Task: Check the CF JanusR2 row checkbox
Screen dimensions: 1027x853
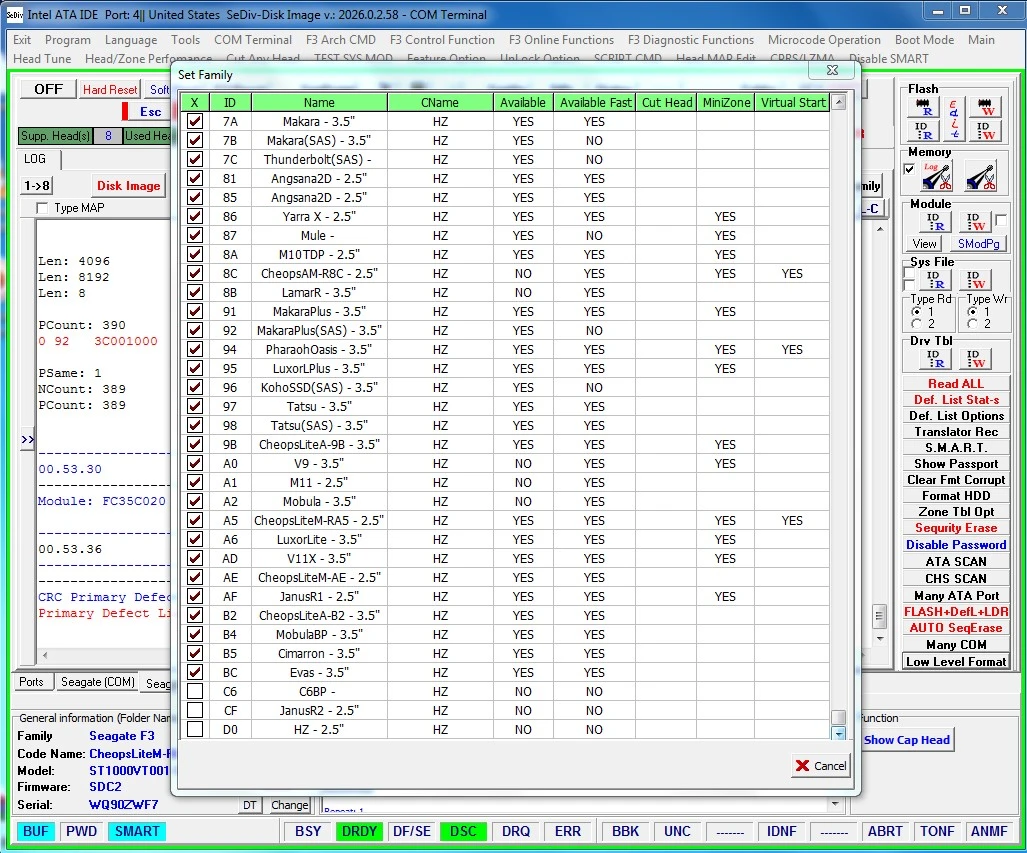Action: click(195, 710)
